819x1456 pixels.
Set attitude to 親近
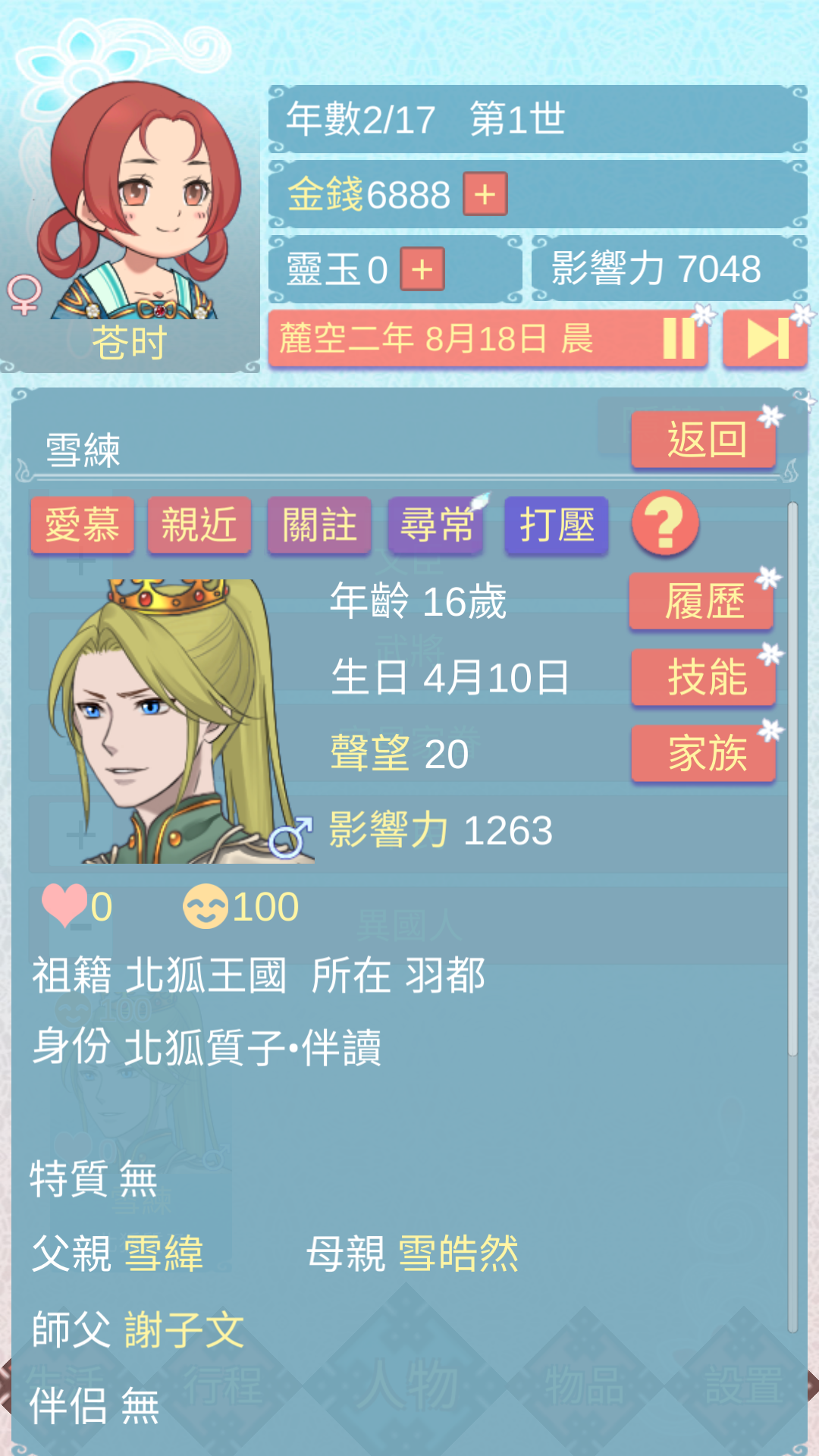[x=199, y=525]
